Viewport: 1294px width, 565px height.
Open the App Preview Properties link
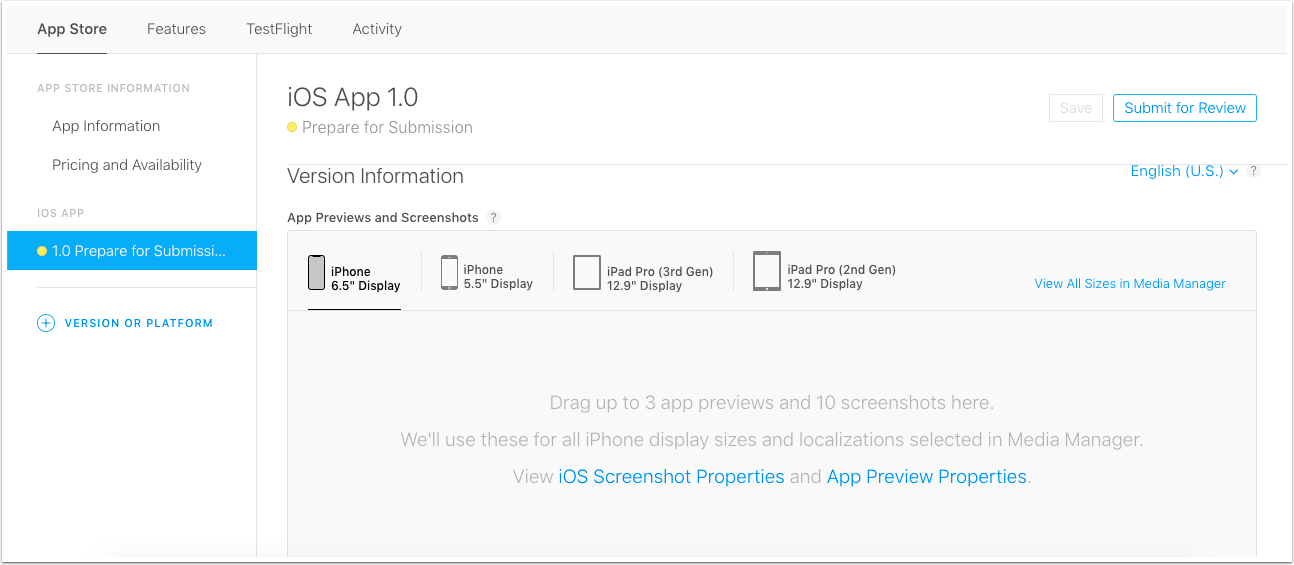click(927, 477)
